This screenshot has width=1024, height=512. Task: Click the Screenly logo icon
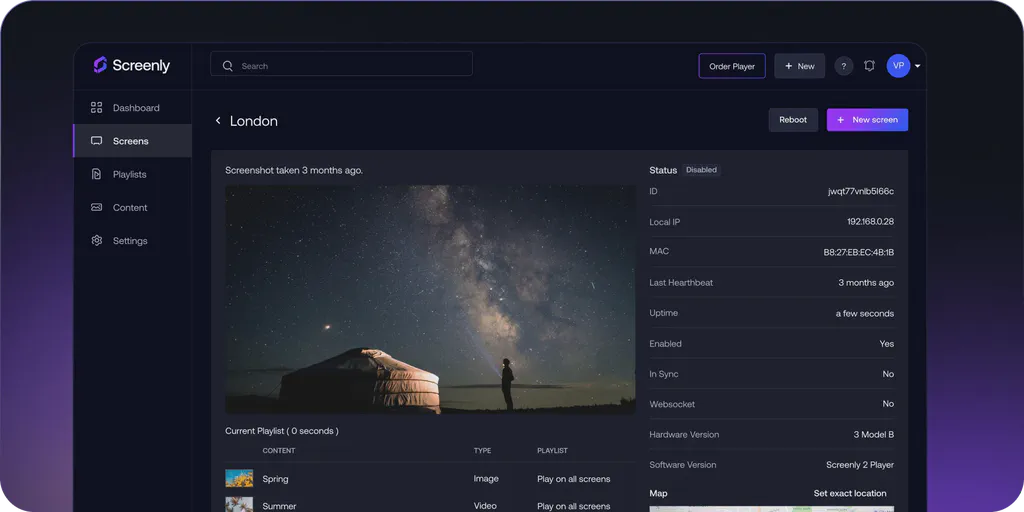100,65
